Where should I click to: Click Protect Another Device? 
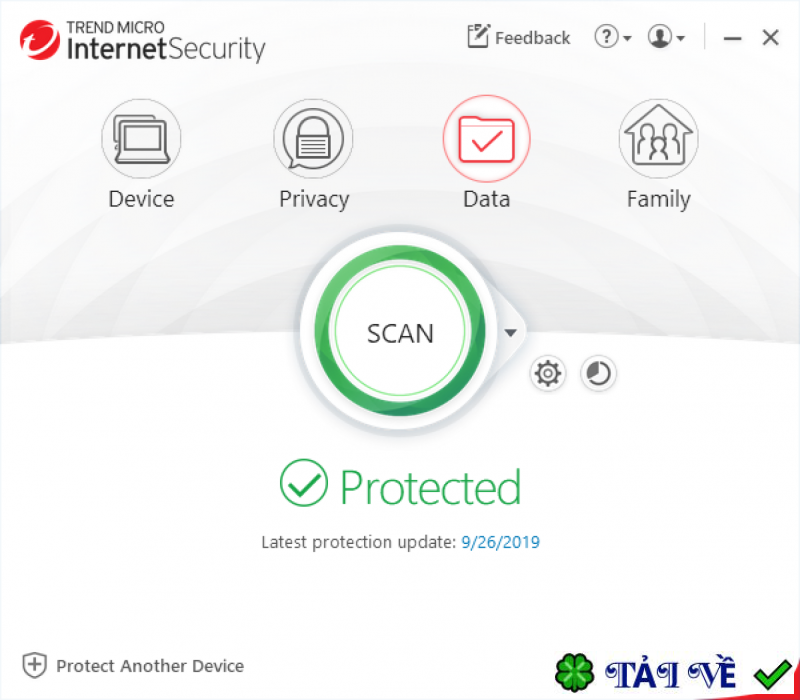tap(150, 666)
